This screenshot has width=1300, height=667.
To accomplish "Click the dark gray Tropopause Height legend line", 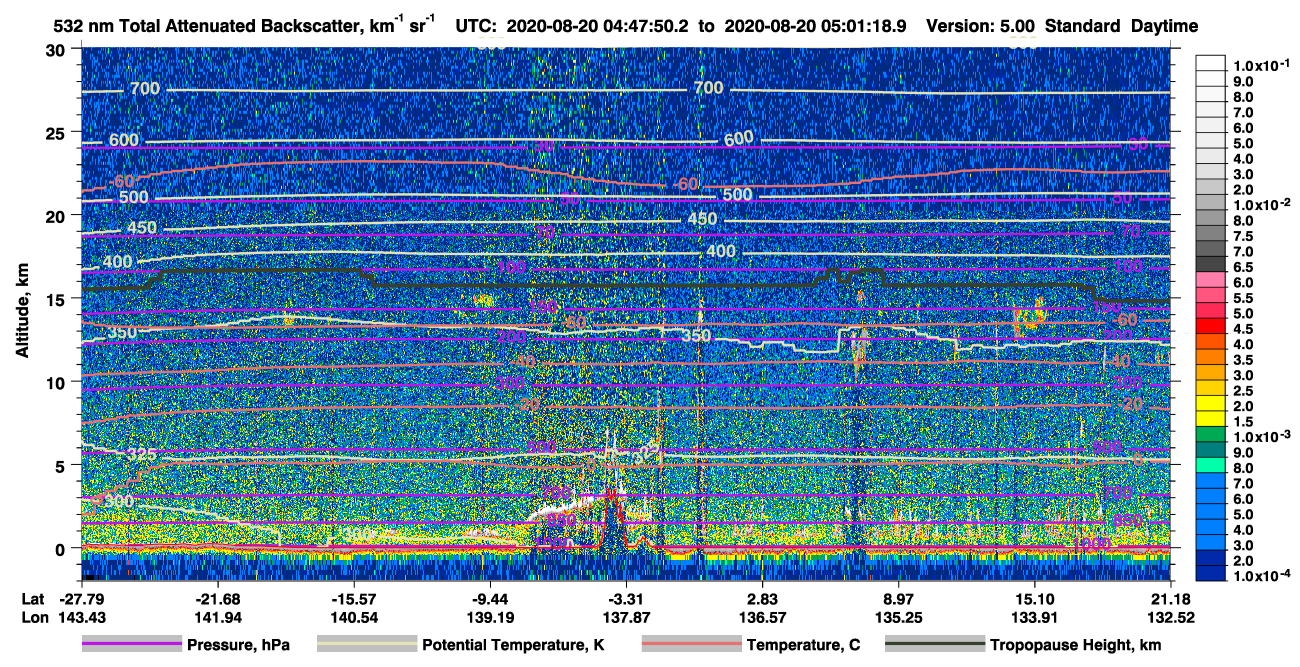I will 936,645.
